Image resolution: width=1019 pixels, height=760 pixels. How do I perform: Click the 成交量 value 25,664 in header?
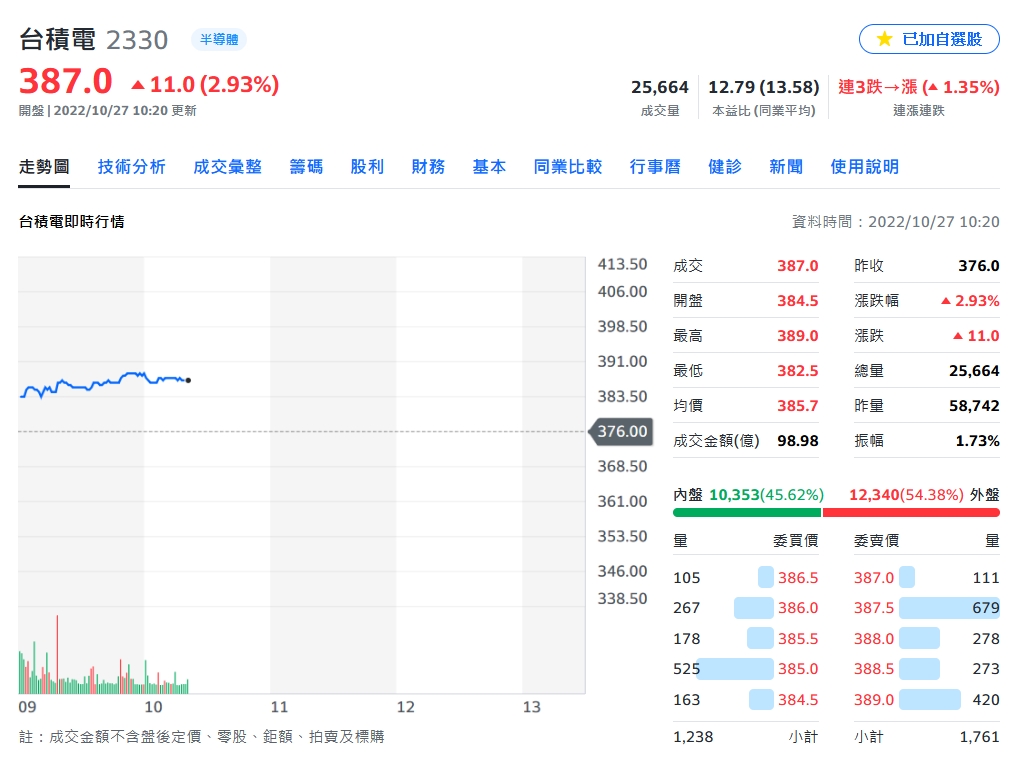pyautogui.click(x=660, y=87)
